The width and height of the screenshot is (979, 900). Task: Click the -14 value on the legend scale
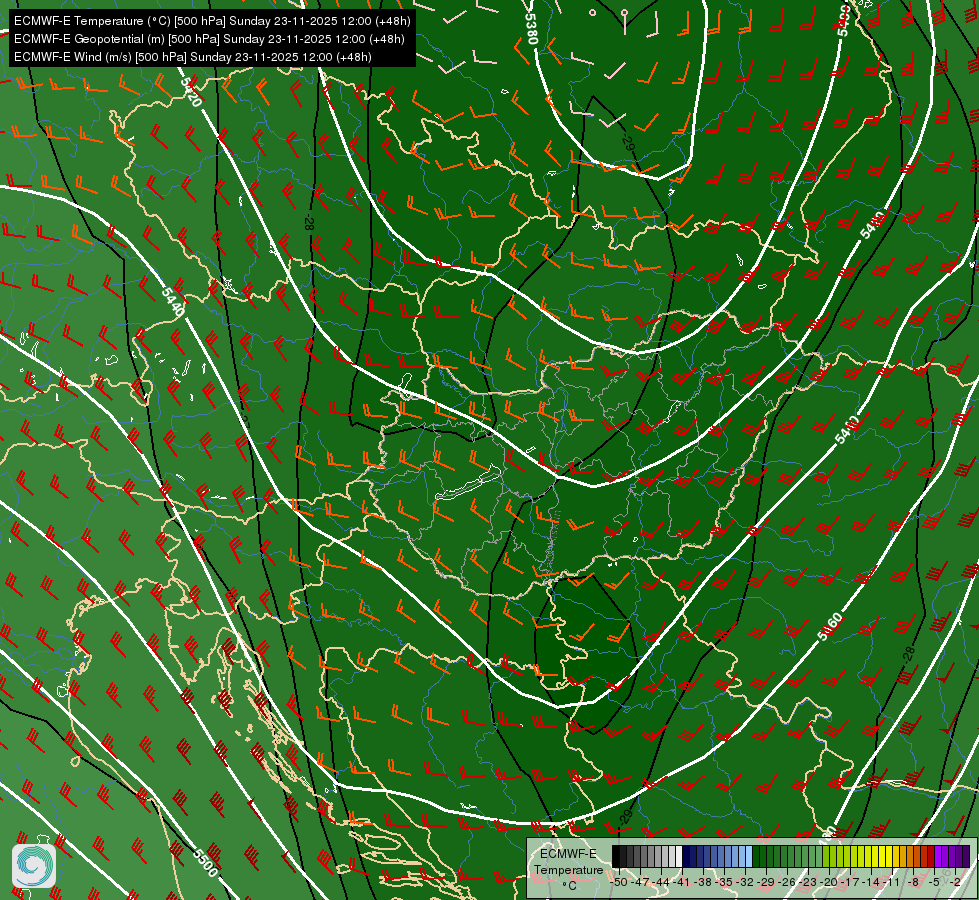tap(871, 882)
